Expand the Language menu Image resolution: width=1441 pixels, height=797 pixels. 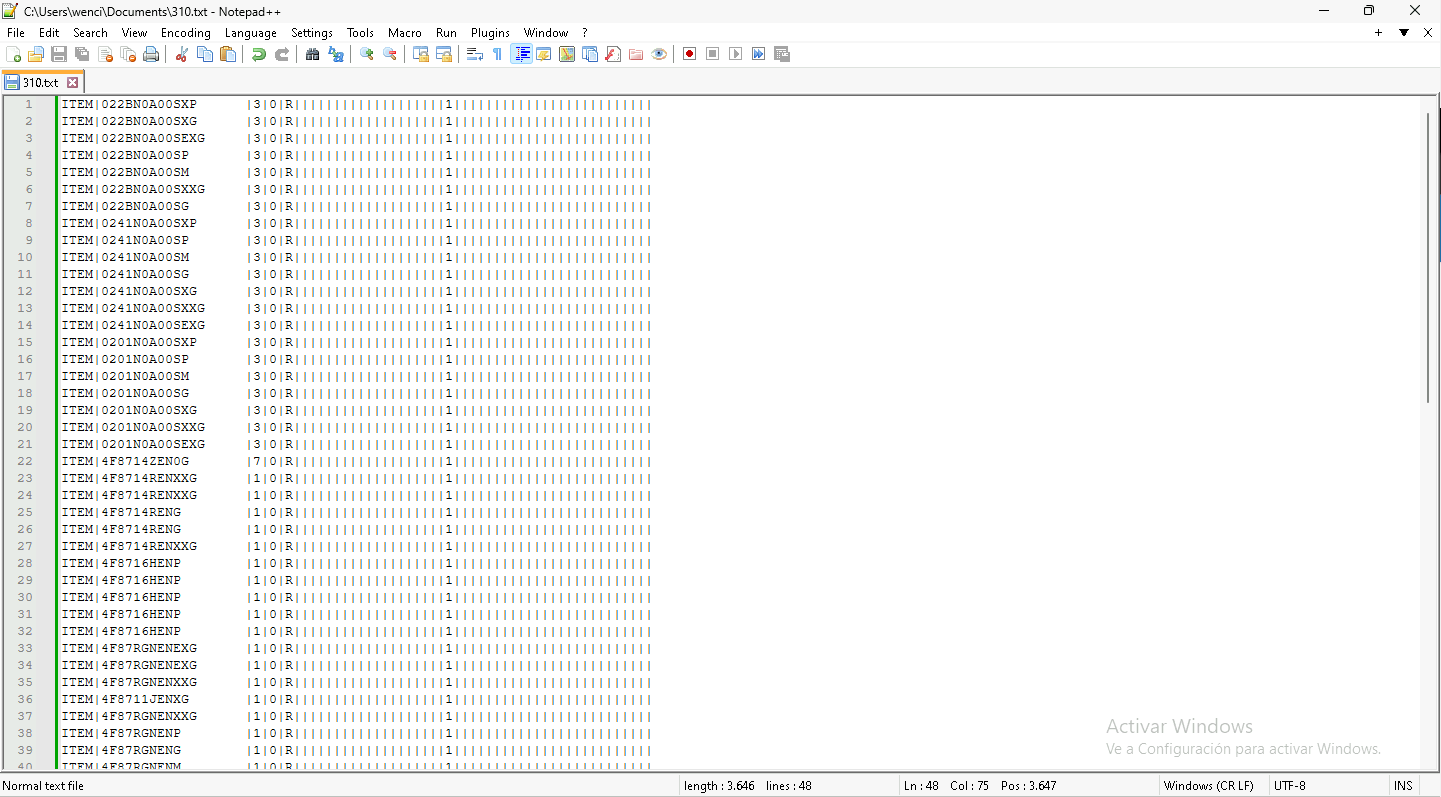tap(250, 33)
